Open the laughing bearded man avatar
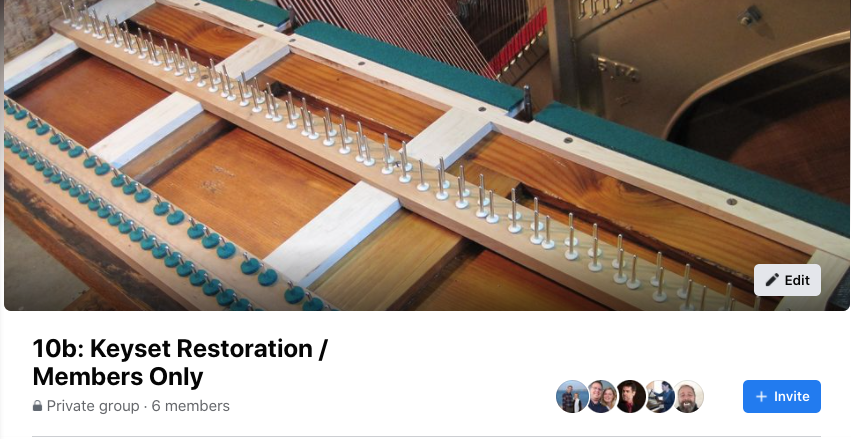 click(688, 396)
